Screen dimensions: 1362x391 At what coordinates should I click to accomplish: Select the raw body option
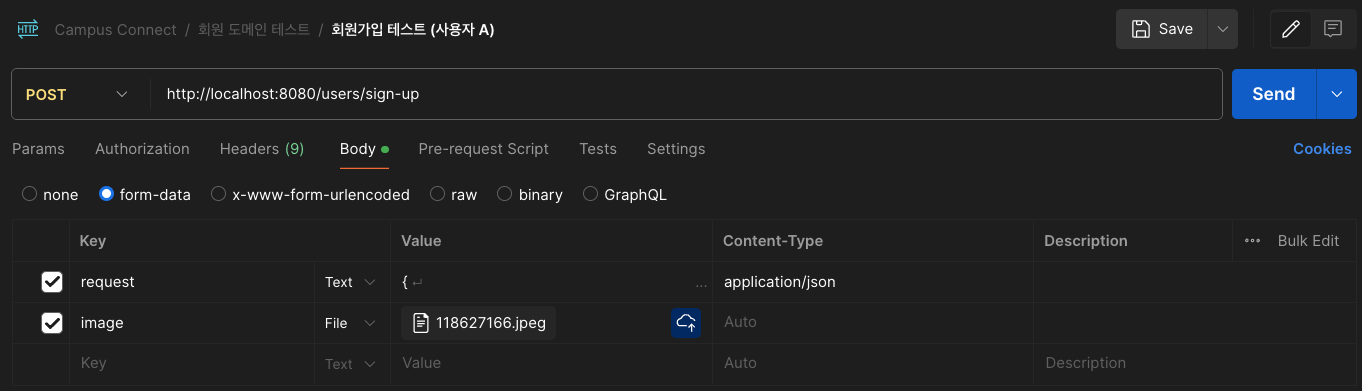point(453,194)
